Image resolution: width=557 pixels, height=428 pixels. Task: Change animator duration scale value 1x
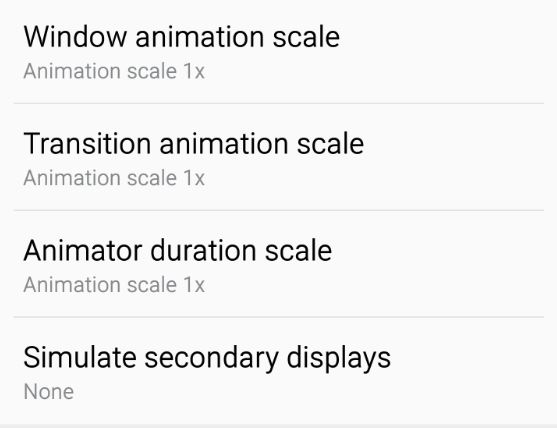click(x=114, y=285)
